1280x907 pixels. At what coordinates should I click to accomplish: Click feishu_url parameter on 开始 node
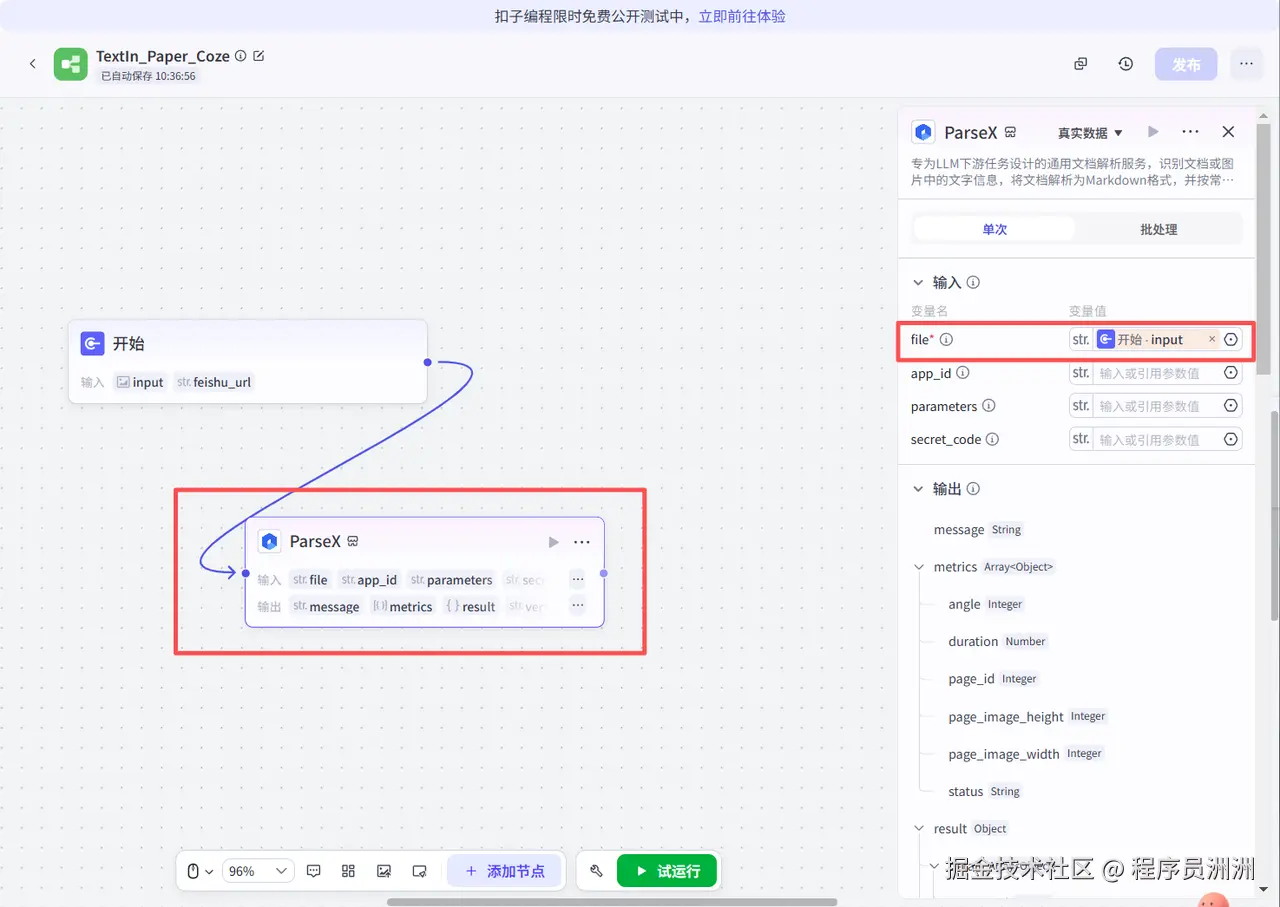214,382
